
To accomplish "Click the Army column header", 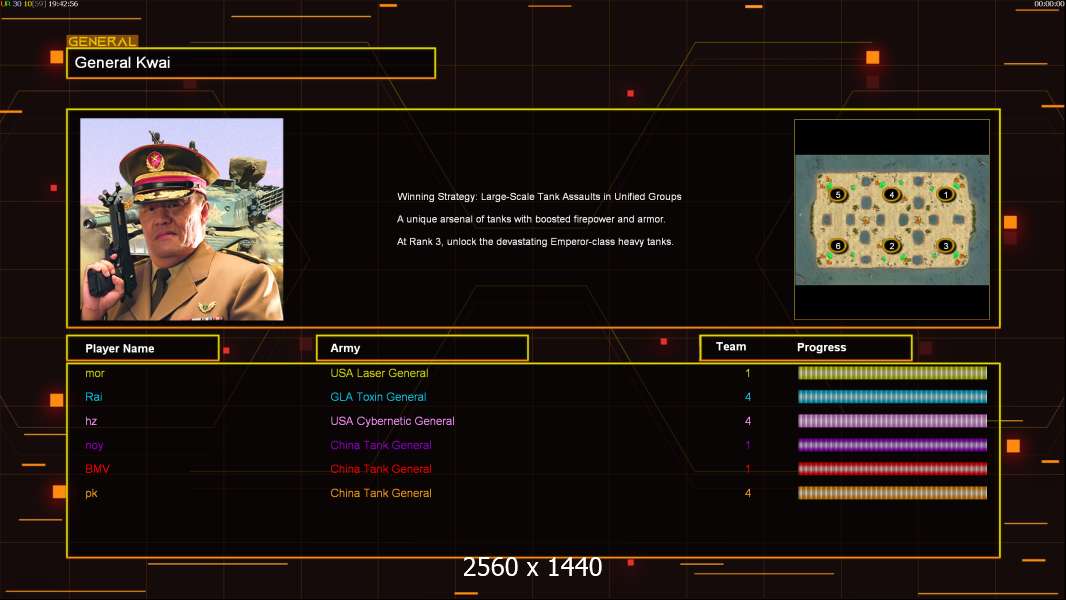I will point(422,348).
